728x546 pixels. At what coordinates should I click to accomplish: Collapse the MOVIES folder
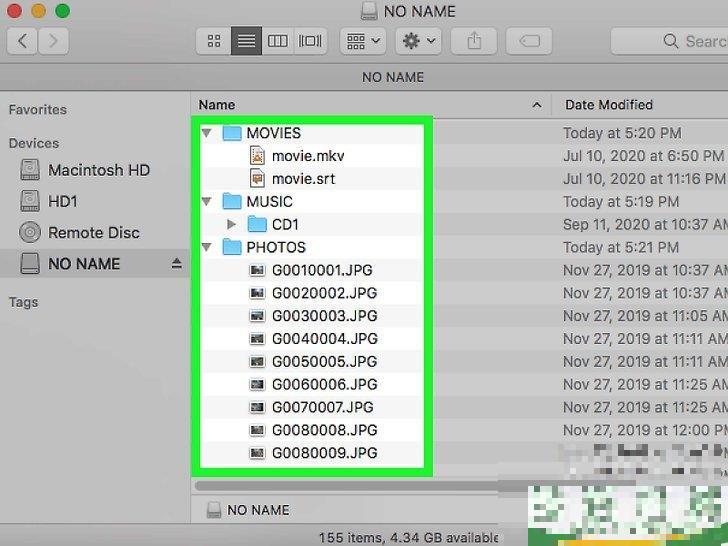[207, 133]
